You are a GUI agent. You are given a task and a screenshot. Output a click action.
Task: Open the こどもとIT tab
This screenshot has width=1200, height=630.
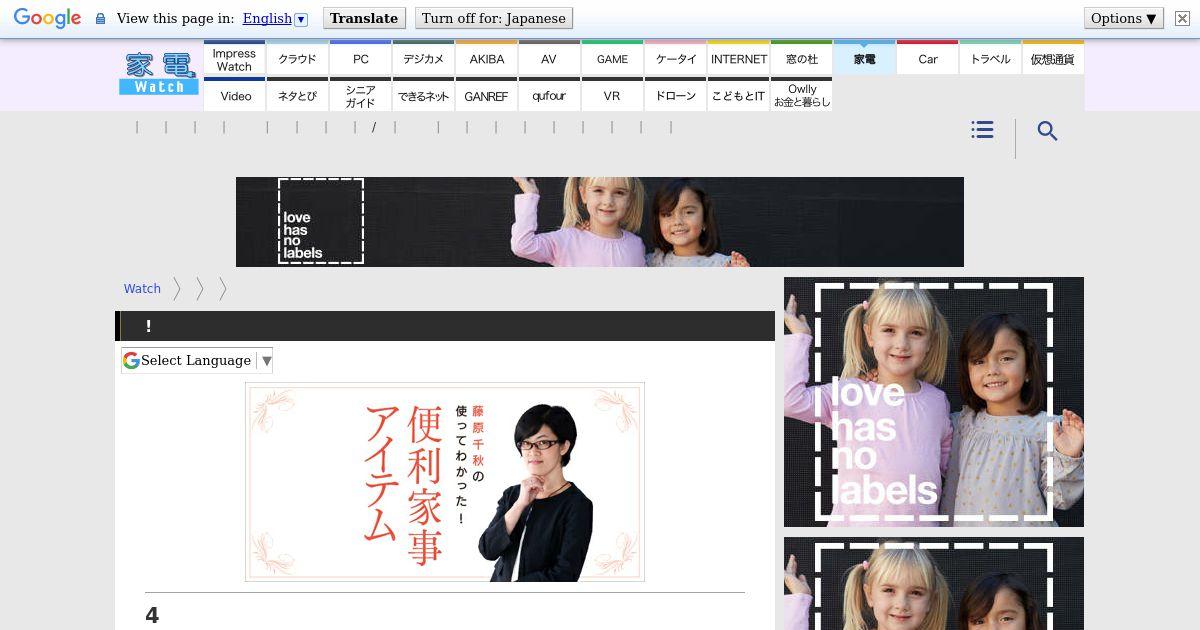click(x=738, y=96)
